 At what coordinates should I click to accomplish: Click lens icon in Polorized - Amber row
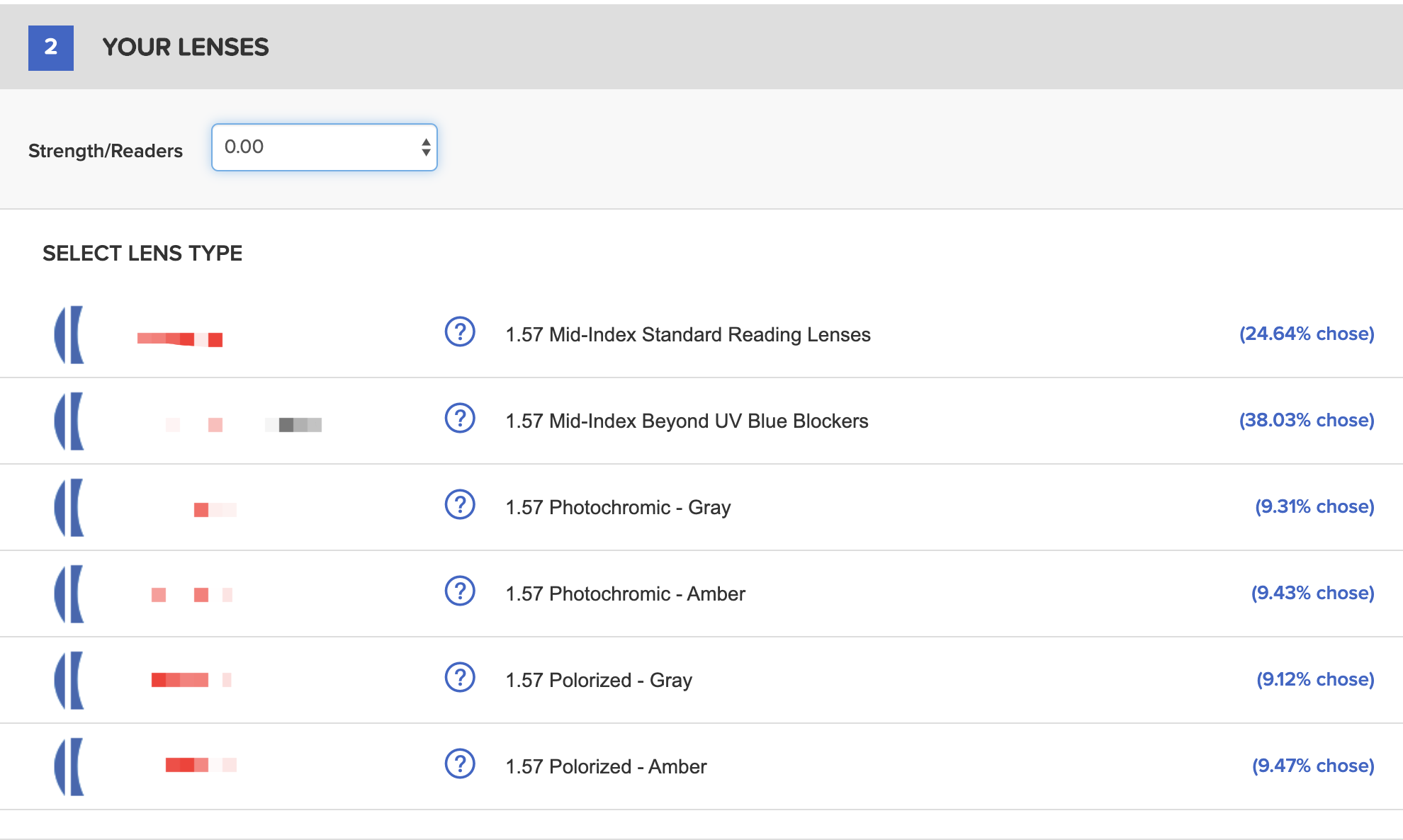(69, 767)
